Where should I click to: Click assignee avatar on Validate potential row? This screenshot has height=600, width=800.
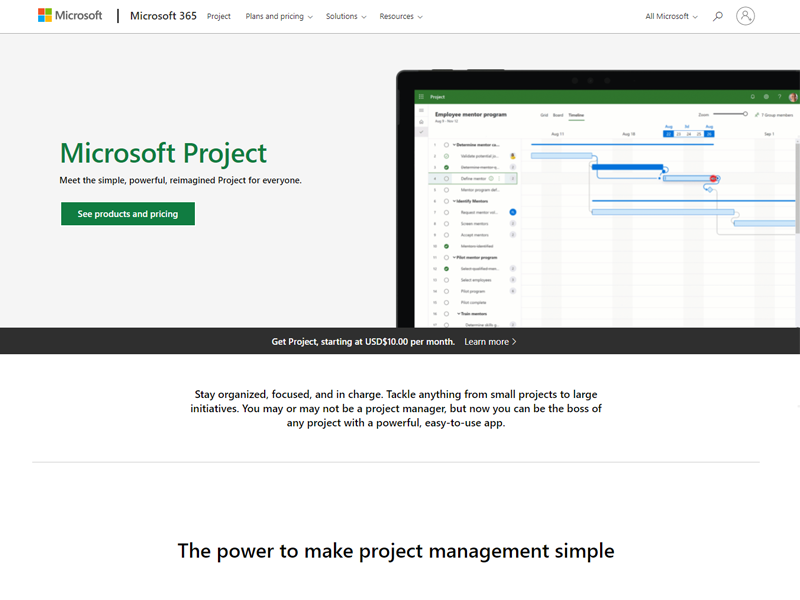pos(513,156)
